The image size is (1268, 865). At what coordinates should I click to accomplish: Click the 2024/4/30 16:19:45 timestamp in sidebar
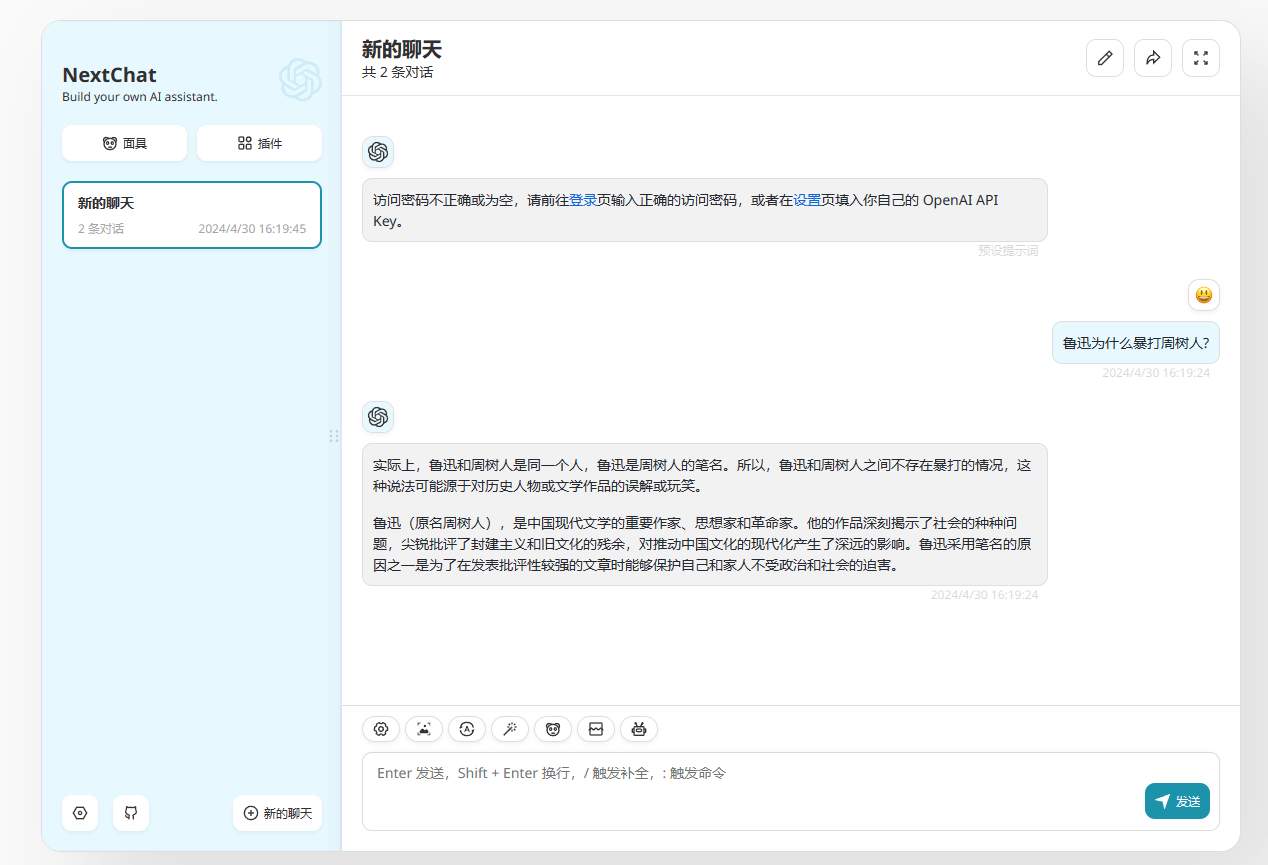[x=252, y=229]
